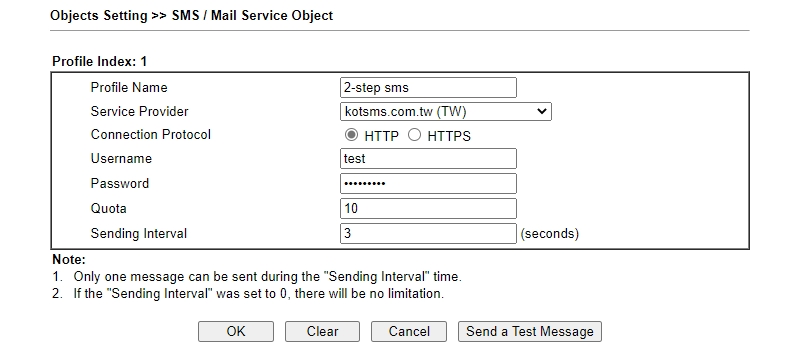This screenshot has width=800, height=360.
Task: Focus the Username field containing test
Action: [x=428, y=159]
